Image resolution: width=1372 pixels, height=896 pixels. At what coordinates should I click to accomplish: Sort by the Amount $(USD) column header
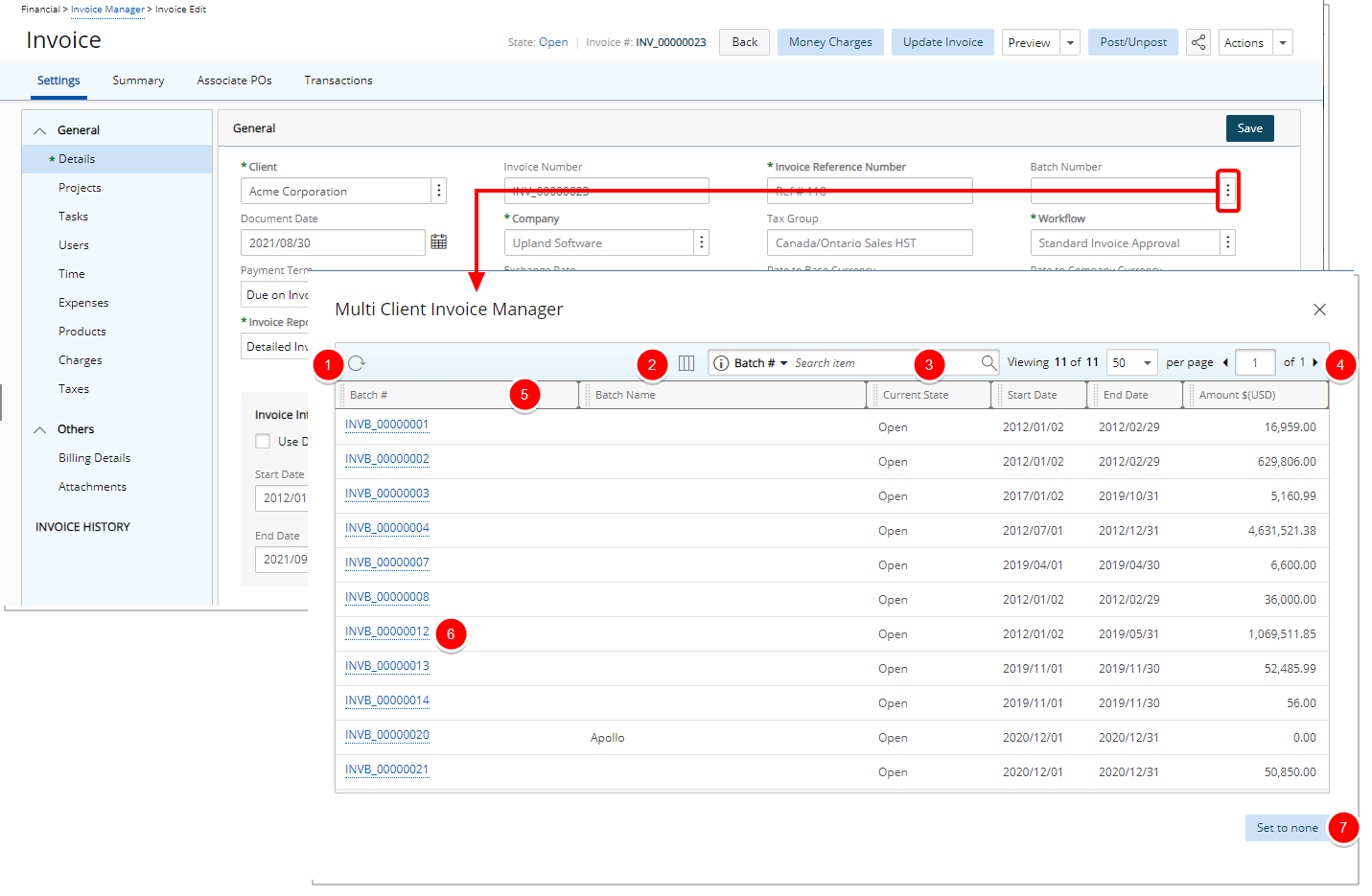tap(1257, 395)
